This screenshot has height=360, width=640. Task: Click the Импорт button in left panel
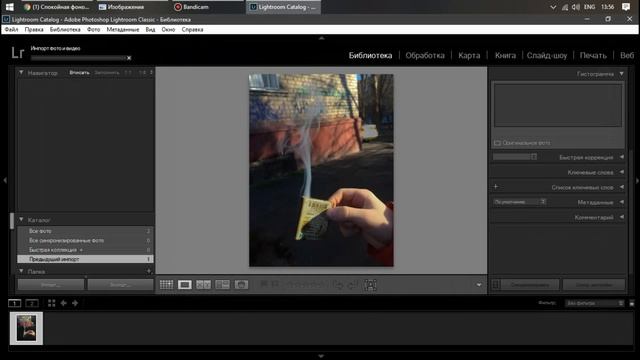(51, 284)
